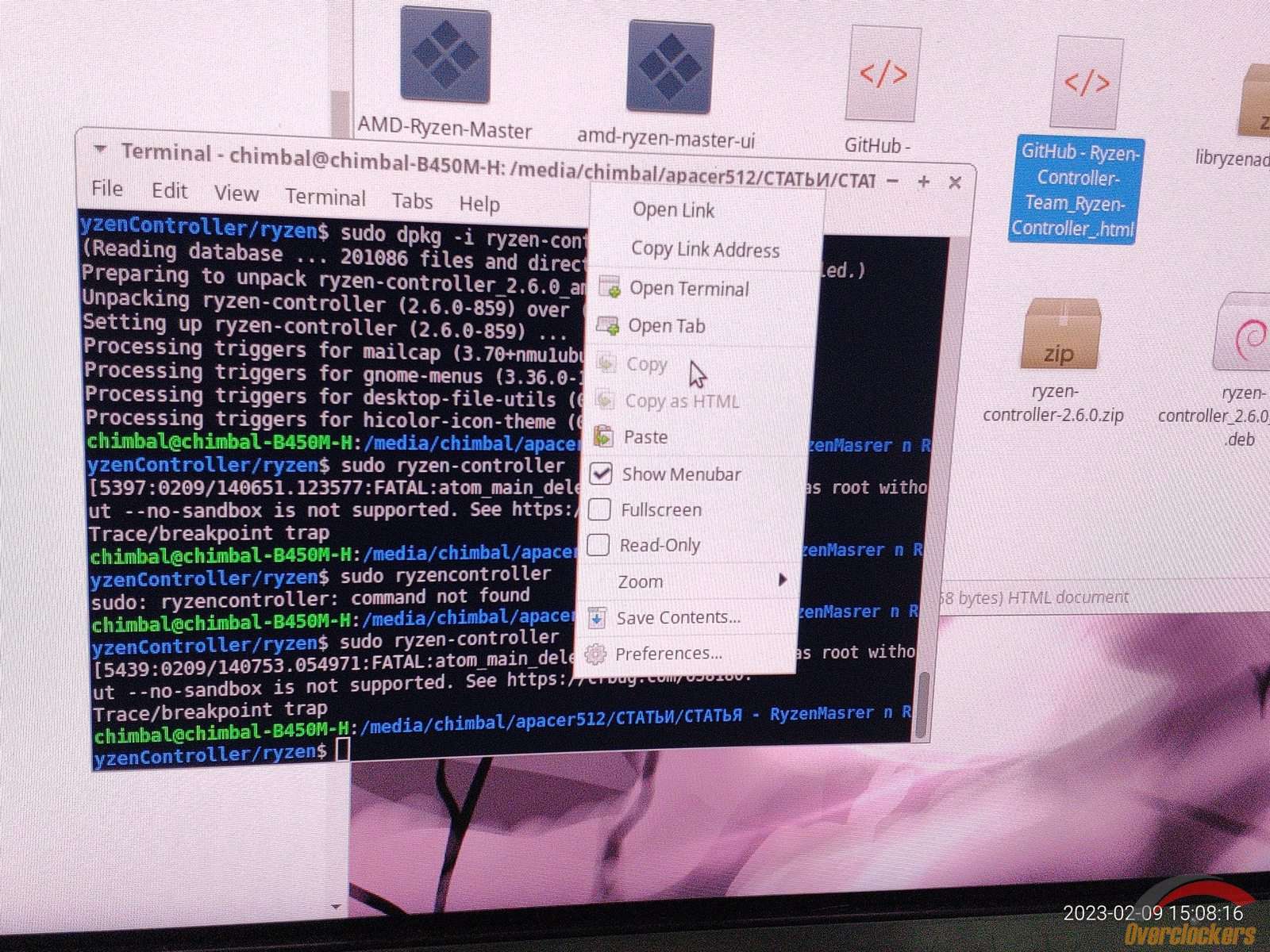The image size is (1270, 952).
Task: Open the View menu in Terminal
Action: tap(236, 193)
